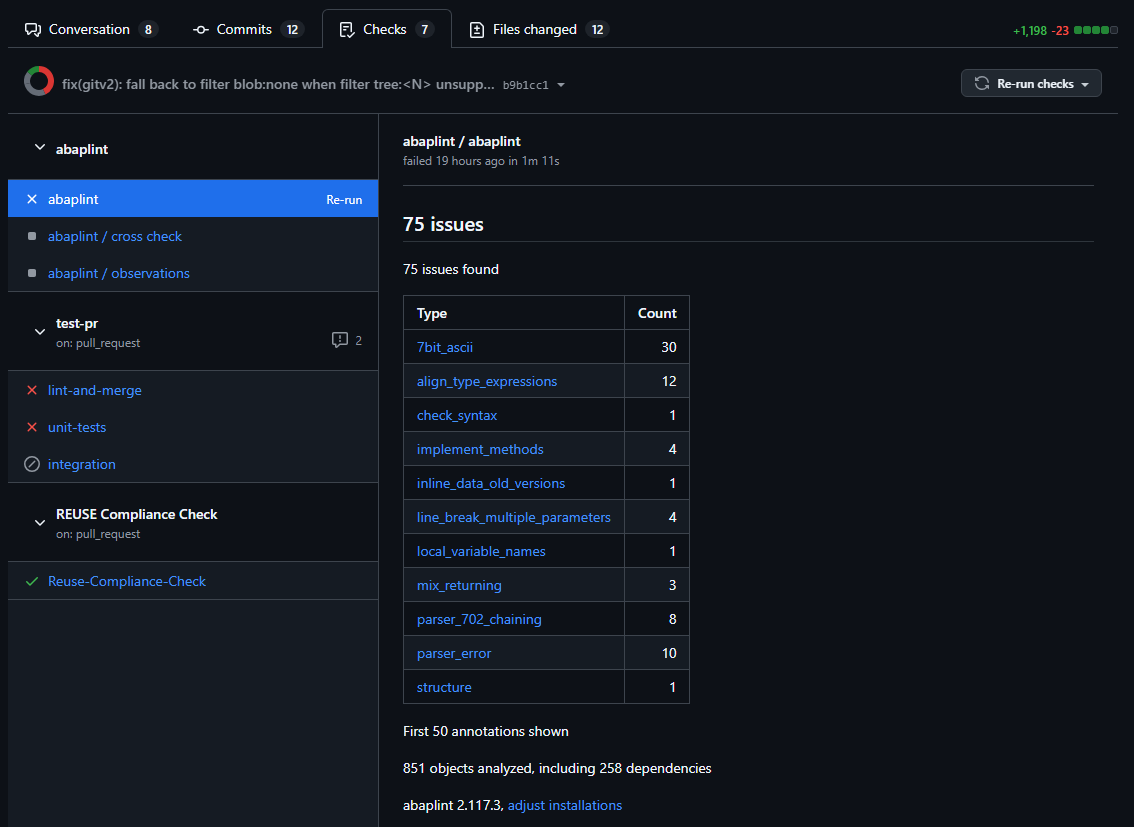Click the diffstat colored squares indicator

(1096, 30)
